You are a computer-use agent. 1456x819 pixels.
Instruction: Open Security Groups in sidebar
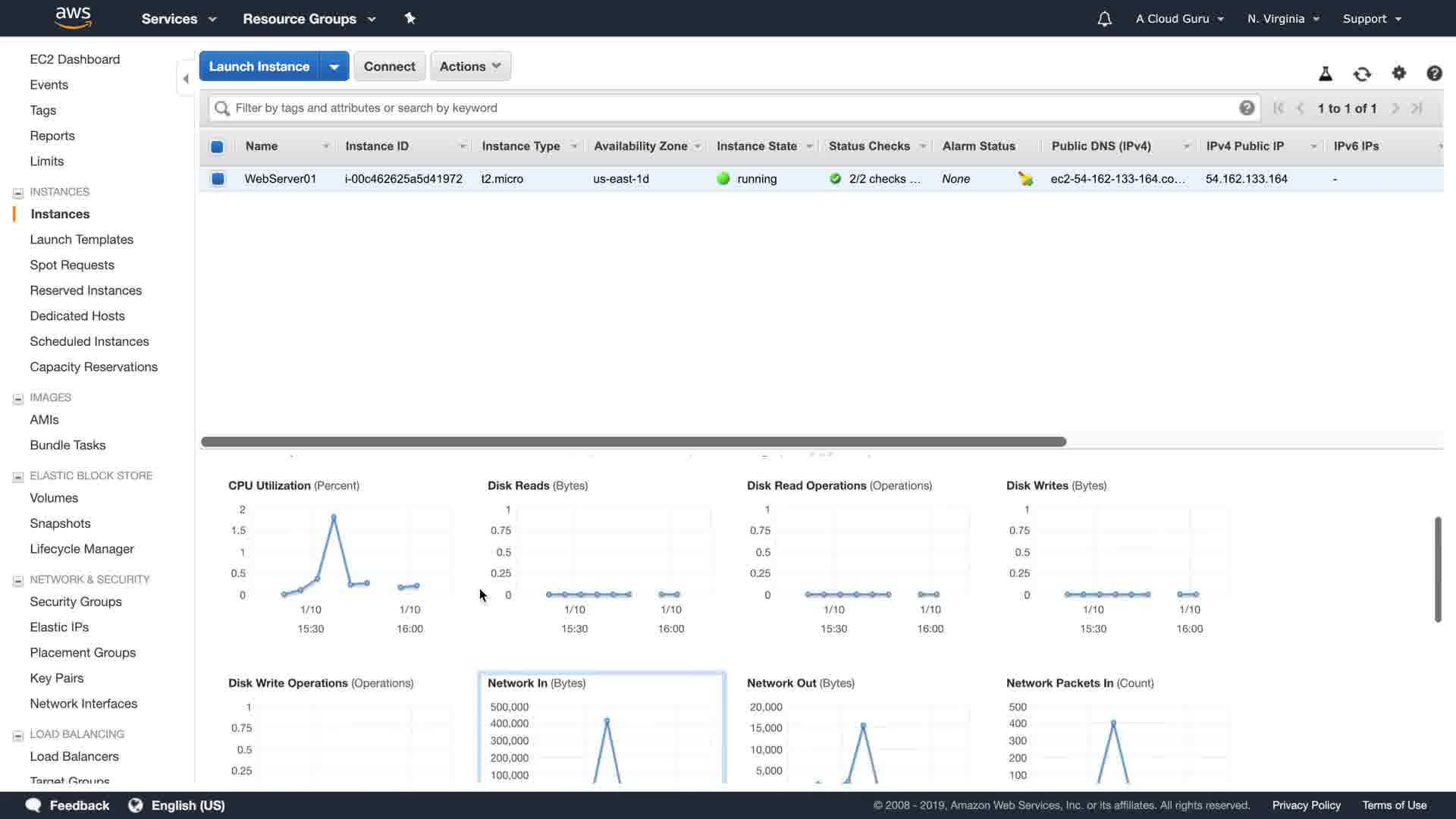tap(76, 601)
